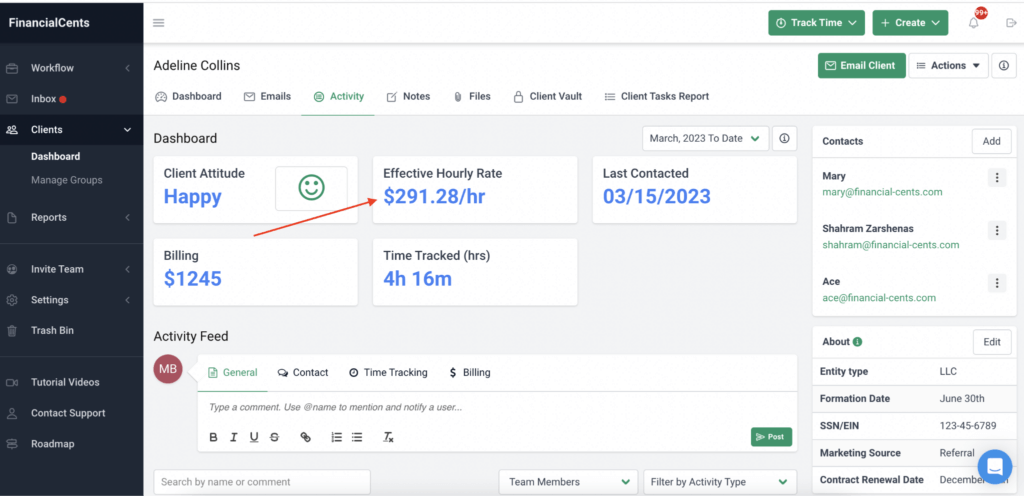Open the Track Time dropdown
Image resolution: width=1024 pixels, height=496 pixels.
click(x=816, y=23)
